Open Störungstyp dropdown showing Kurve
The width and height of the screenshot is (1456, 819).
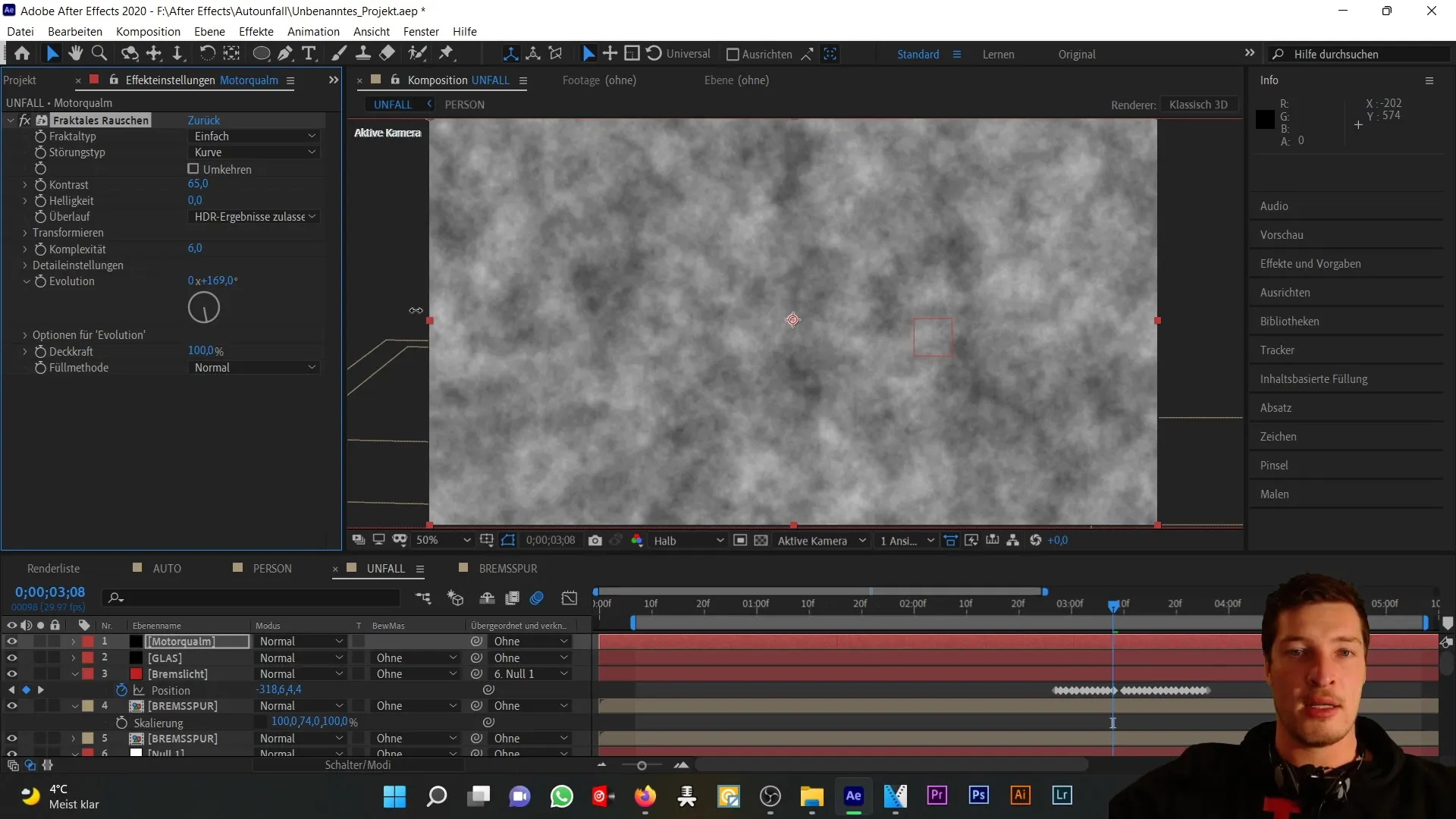click(253, 152)
